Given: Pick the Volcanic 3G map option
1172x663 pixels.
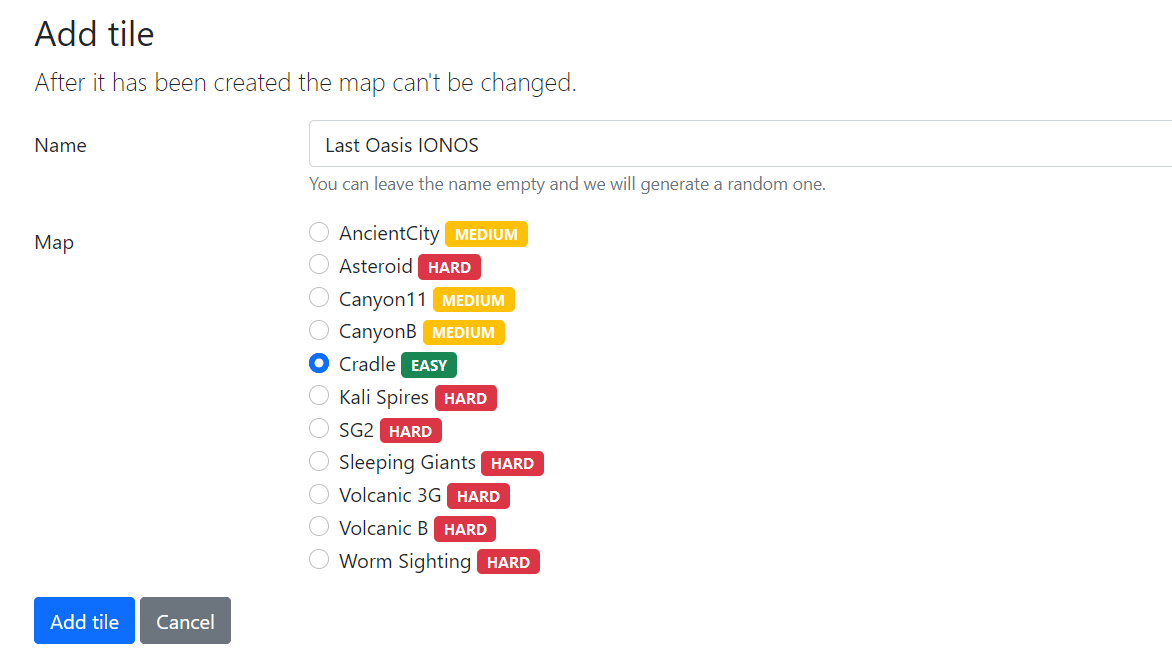Looking at the screenshot, I should click(x=319, y=494).
